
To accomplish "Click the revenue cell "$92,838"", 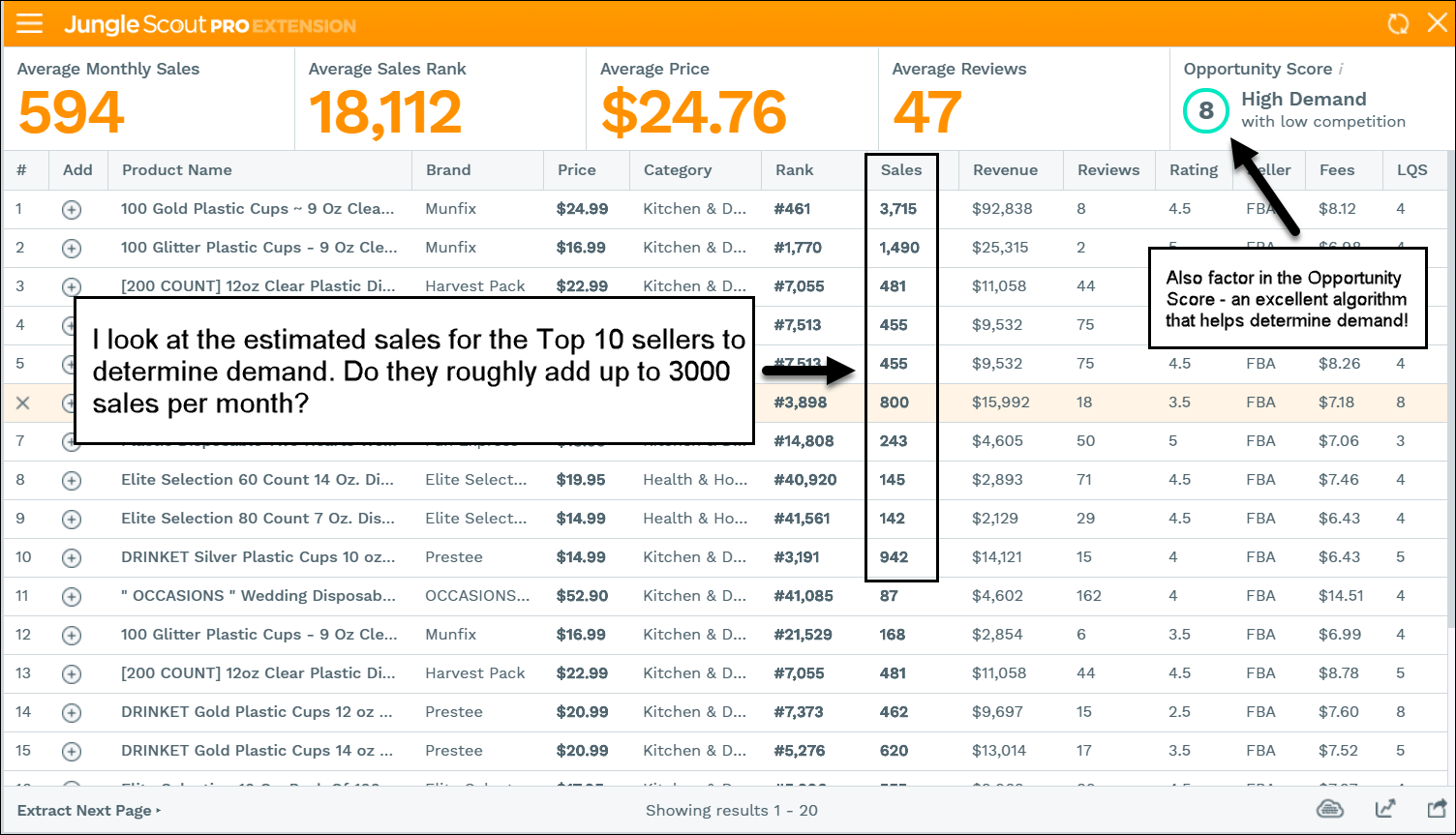I will coord(1002,209).
